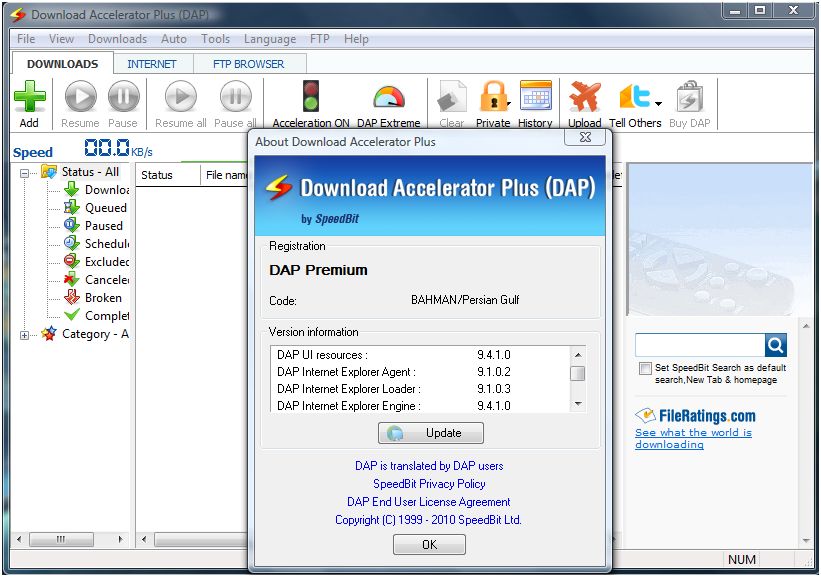Click the Resume all icon
Viewport: 821px width, 577px height.
(x=181, y=97)
